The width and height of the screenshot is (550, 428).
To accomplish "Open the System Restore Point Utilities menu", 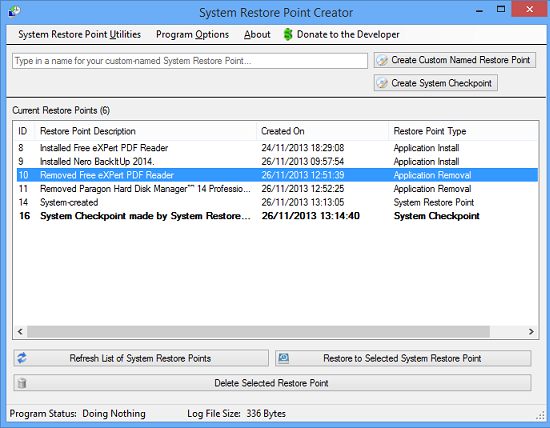I will tap(79, 34).
